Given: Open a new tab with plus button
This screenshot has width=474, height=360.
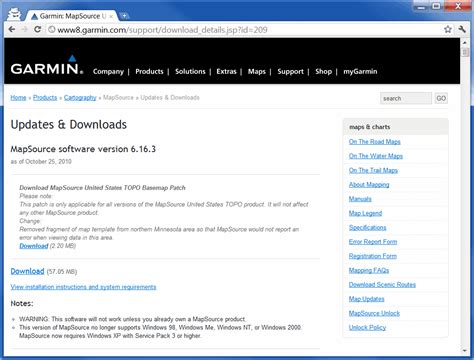Looking at the screenshot, I should [x=124, y=16].
